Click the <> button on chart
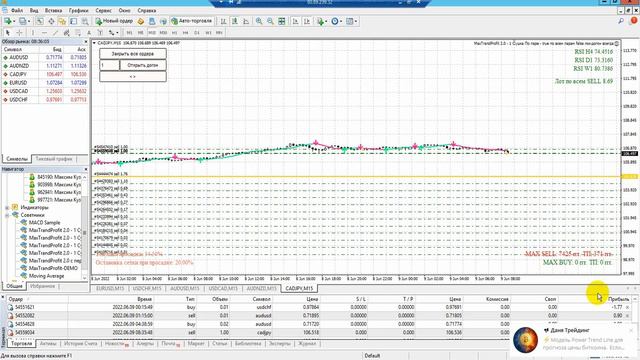Viewport: 640px width, 360px height. [133, 76]
